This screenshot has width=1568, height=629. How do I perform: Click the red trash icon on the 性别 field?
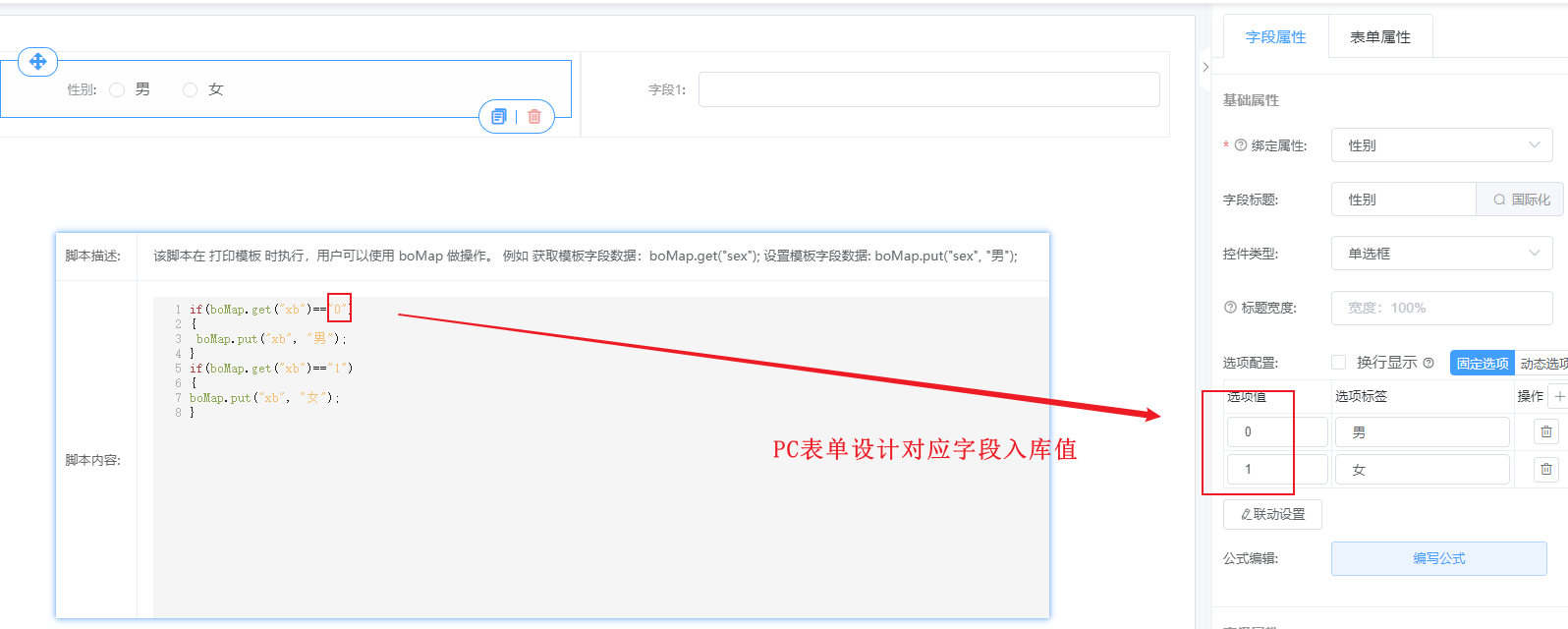point(534,116)
